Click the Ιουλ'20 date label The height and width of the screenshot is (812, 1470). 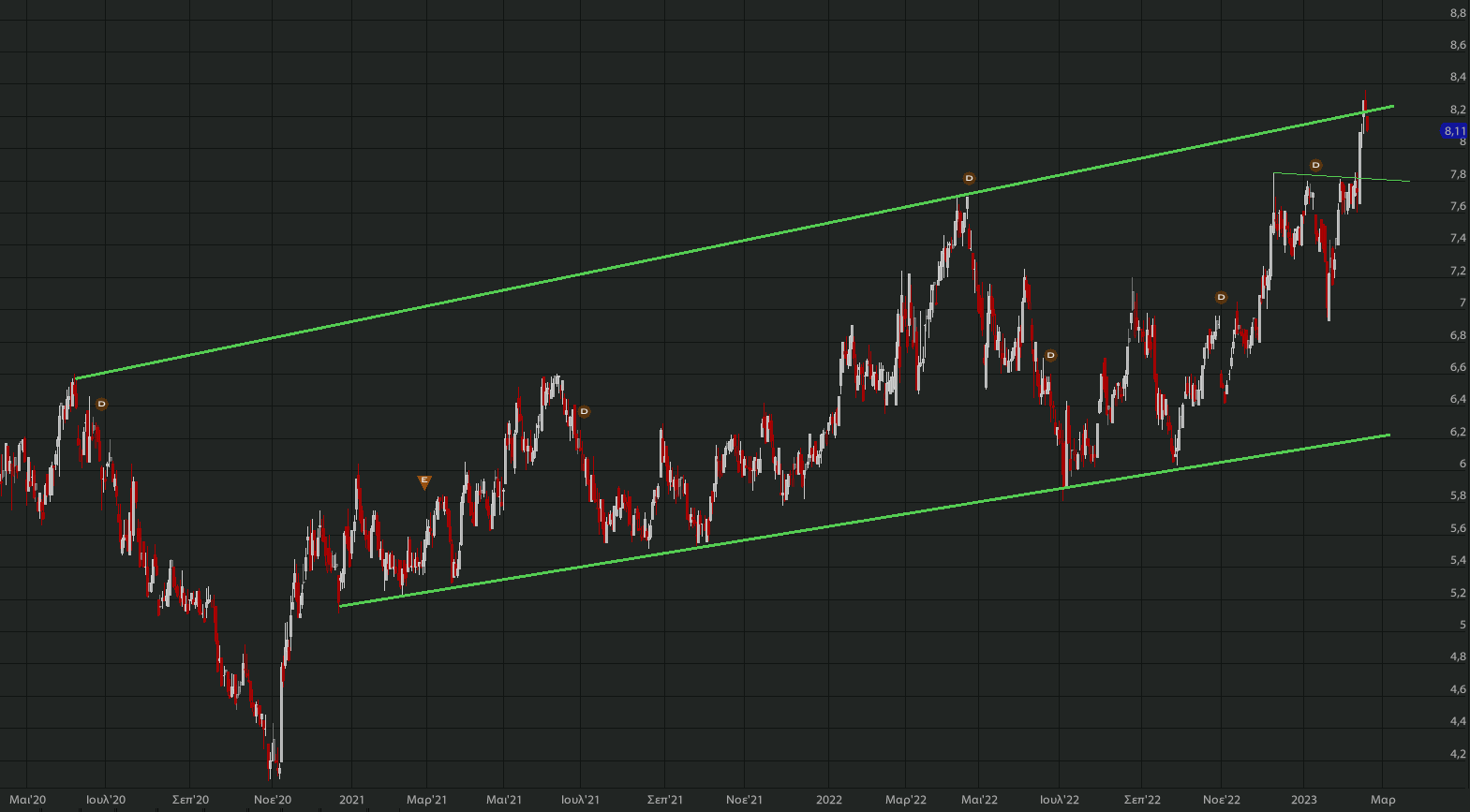(x=106, y=800)
